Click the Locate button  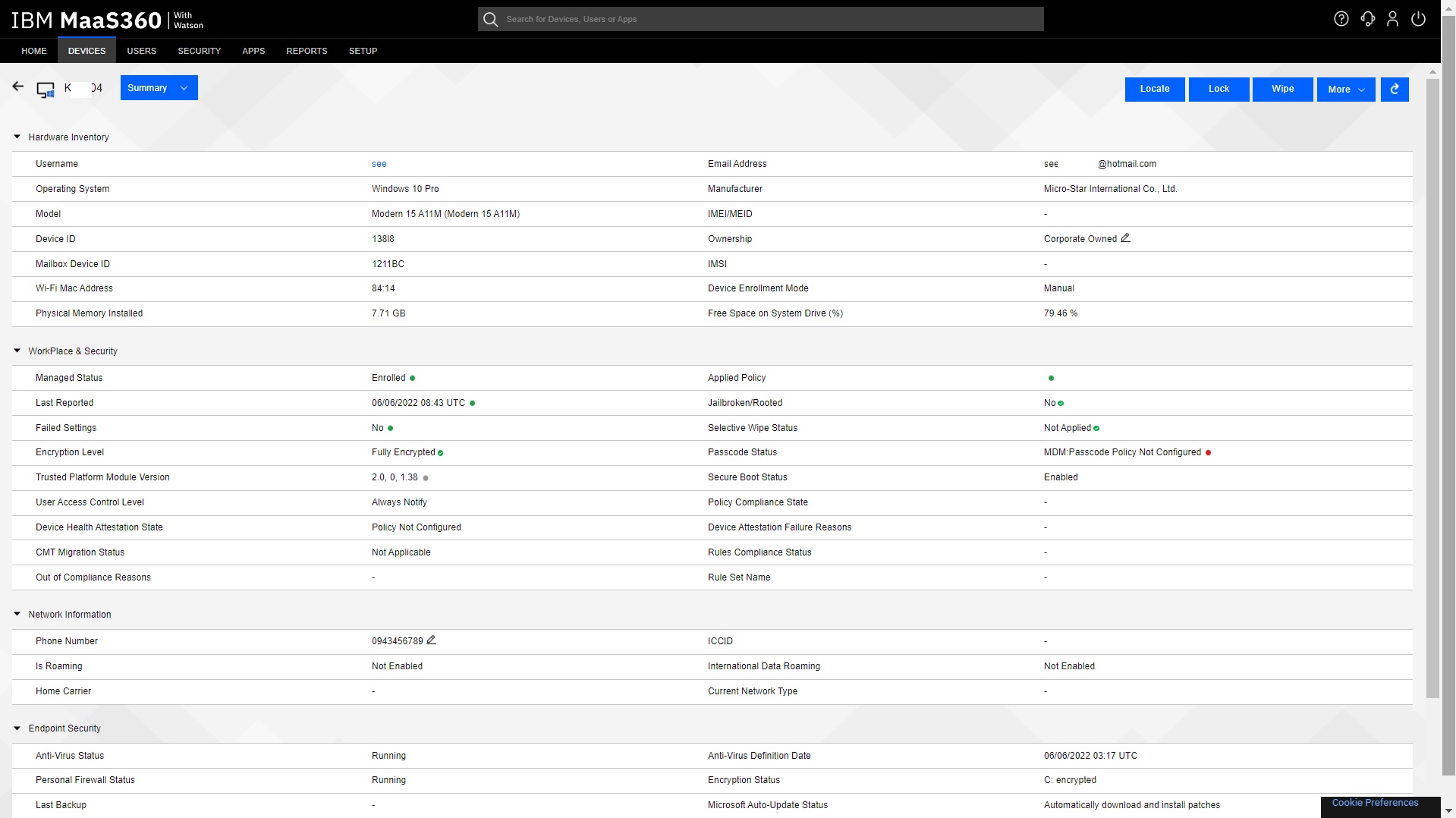[1155, 90]
